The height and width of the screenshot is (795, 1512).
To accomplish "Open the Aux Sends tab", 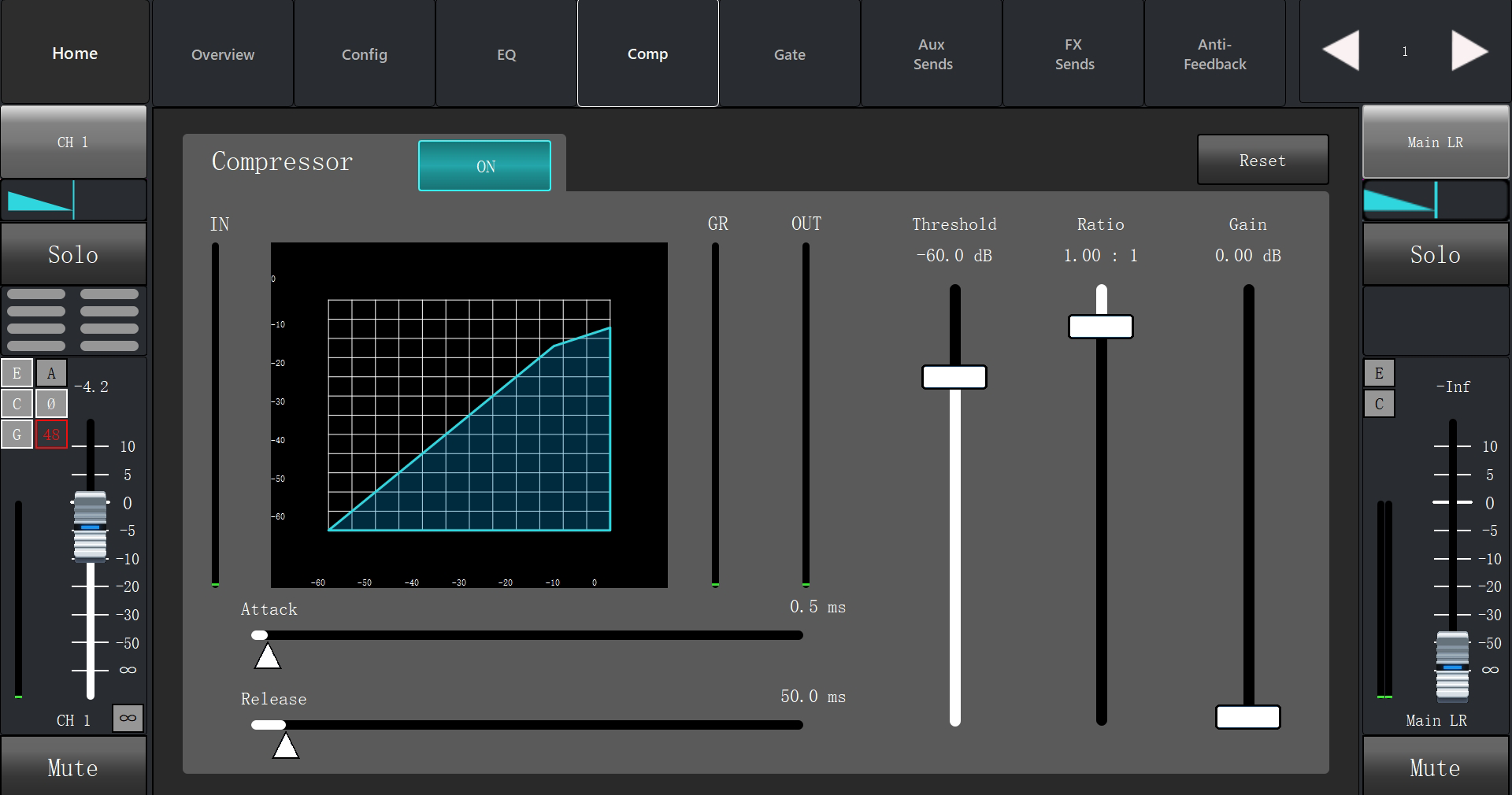I will (x=932, y=54).
